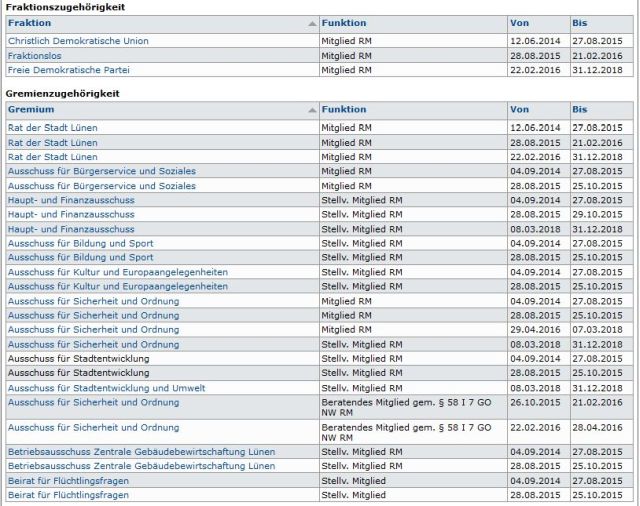Screen dimensions: 640x506
Task: Sort Gremium table by Von header
Action: (x=519, y=109)
